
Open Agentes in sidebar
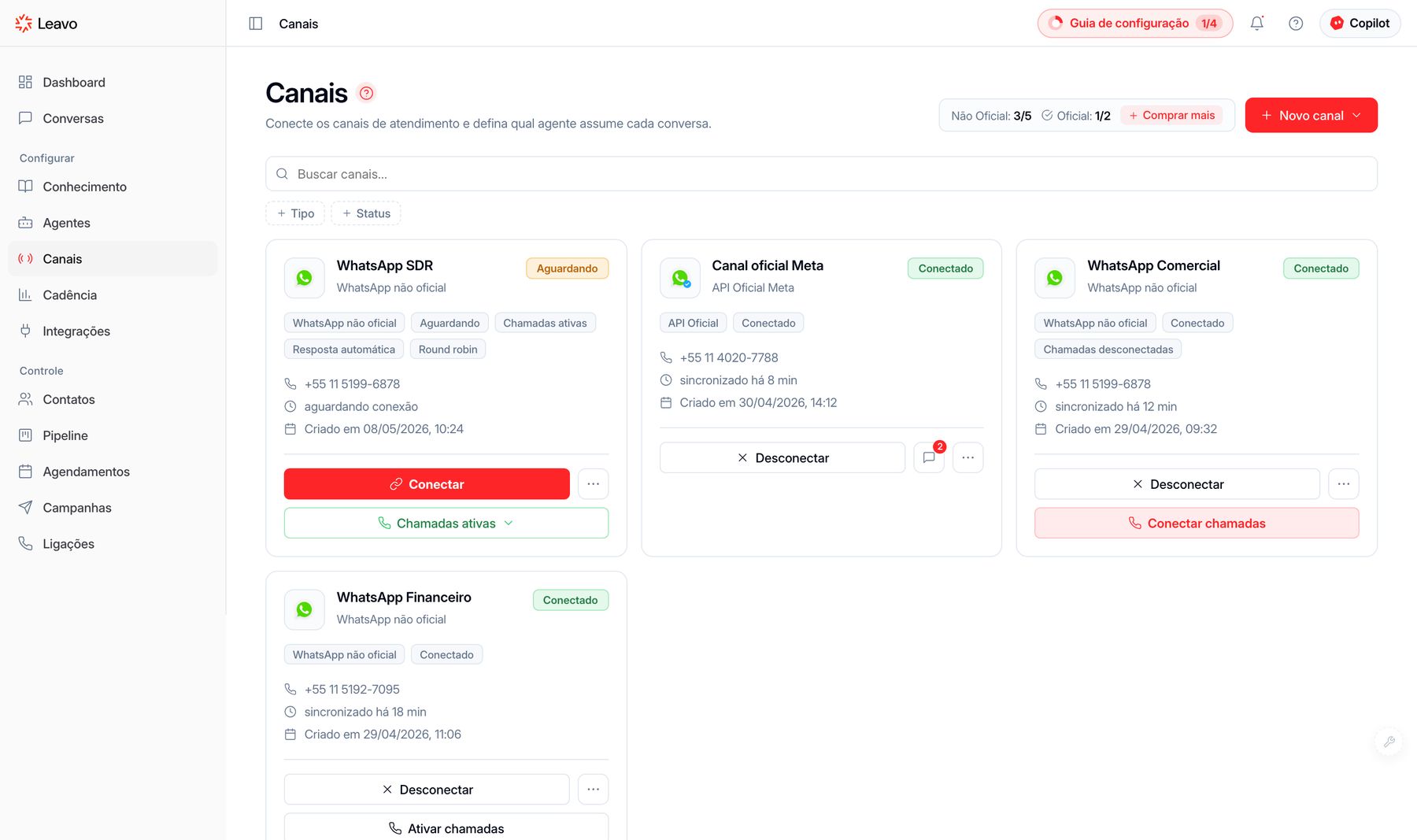tap(113, 224)
